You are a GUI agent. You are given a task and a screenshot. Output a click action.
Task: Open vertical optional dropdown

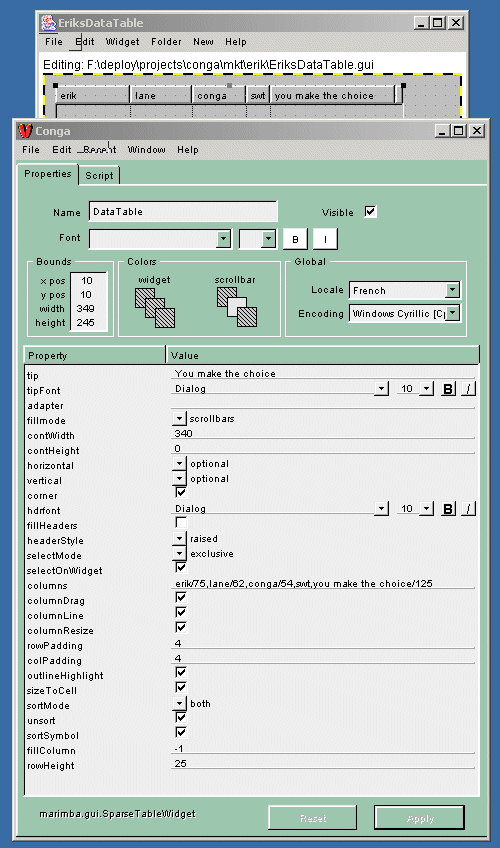(179, 479)
